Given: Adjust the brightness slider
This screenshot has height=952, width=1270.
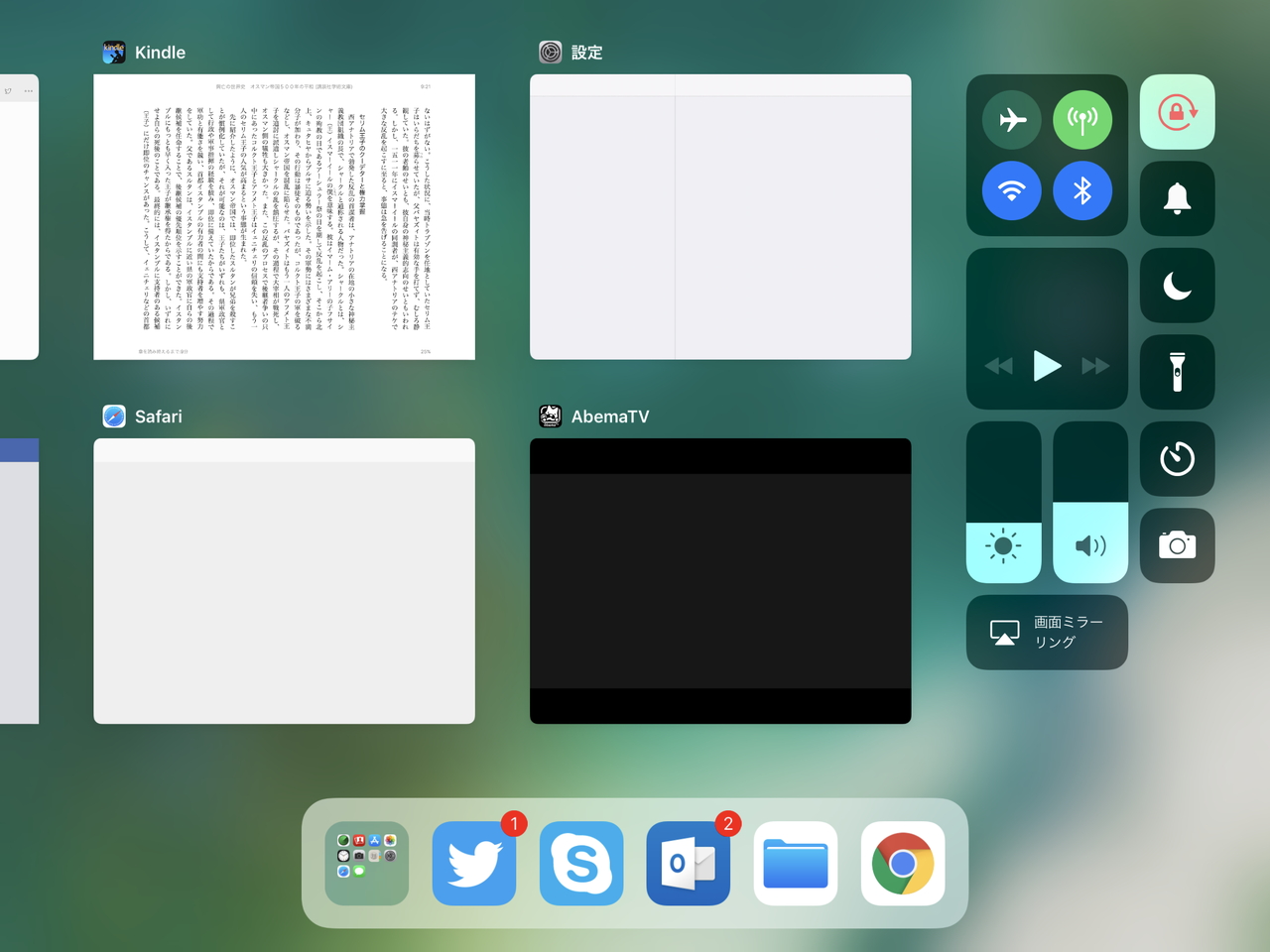Looking at the screenshot, I should [1004, 502].
